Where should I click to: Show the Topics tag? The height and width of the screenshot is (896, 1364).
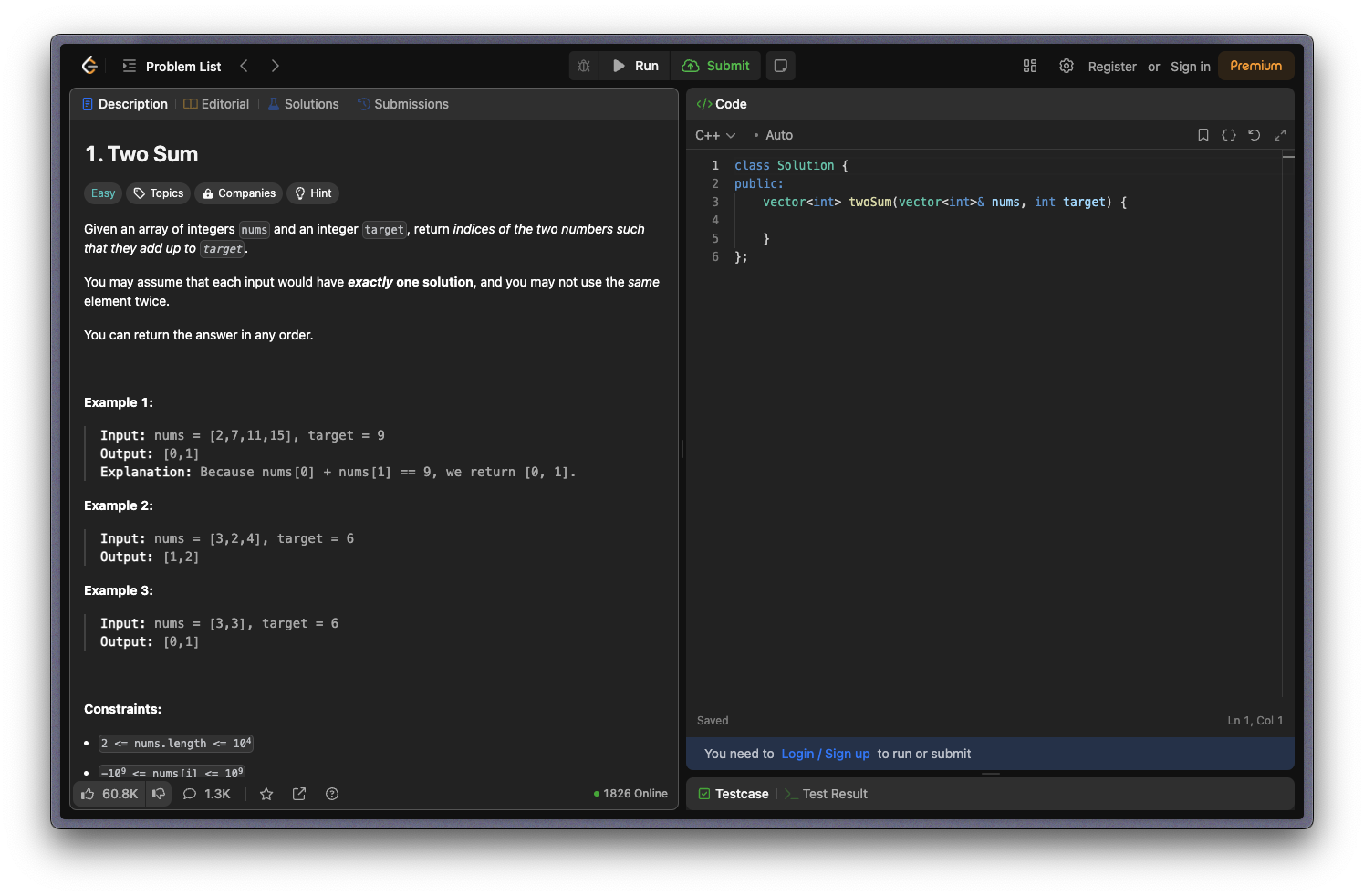(x=159, y=193)
